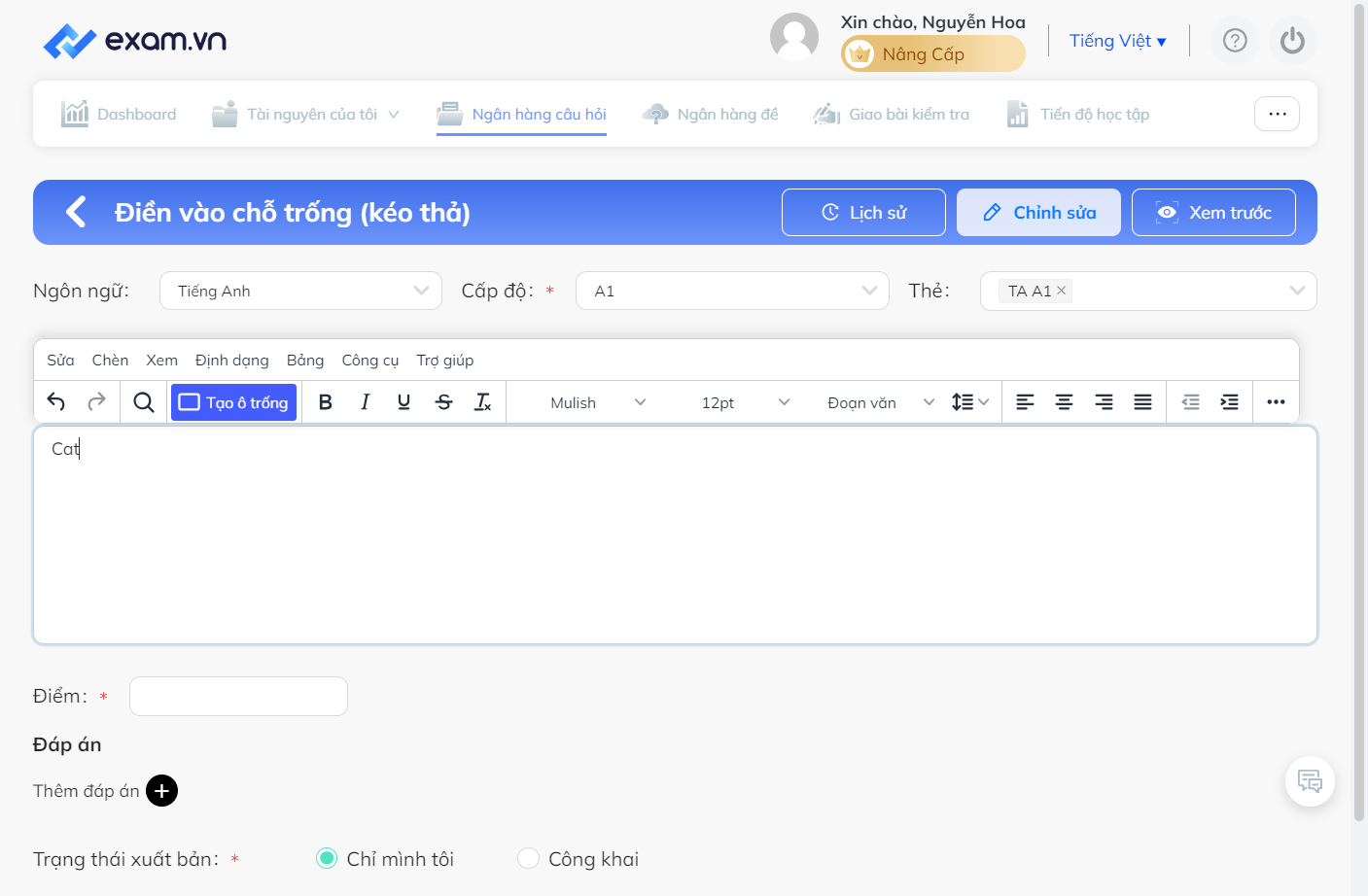Open the user avatar profile
This screenshot has width=1368, height=896.
click(x=794, y=37)
